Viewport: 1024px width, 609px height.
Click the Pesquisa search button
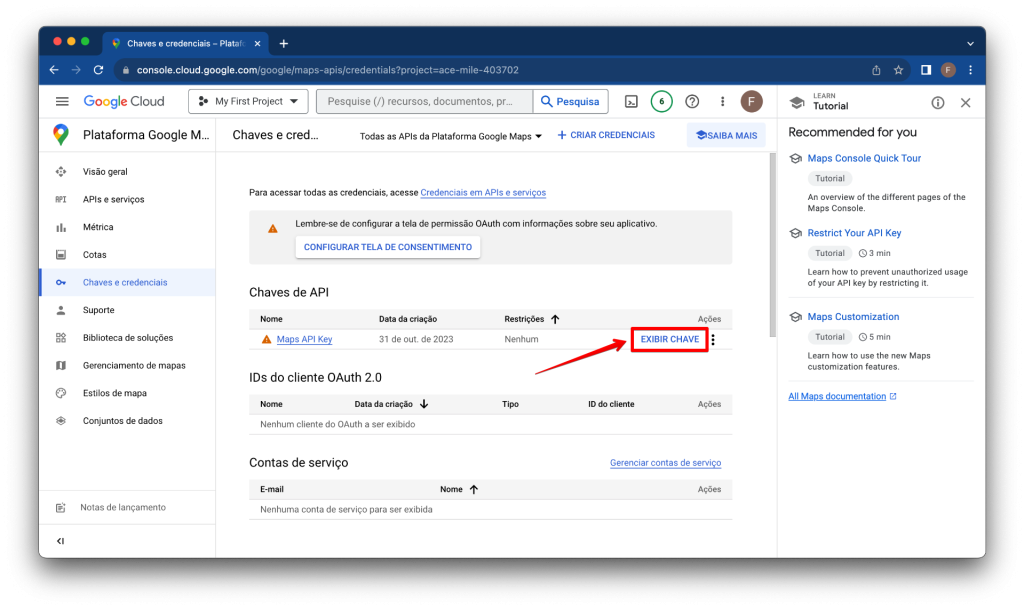[x=570, y=101]
